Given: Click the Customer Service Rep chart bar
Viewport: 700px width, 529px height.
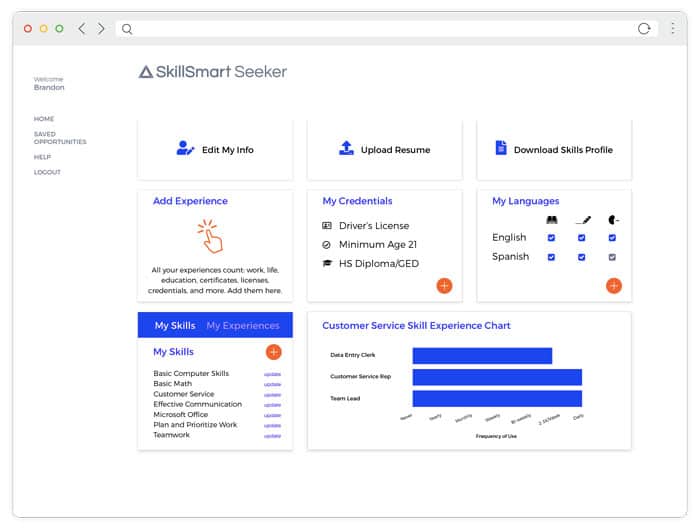Looking at the screenshot, I should click(x=497, y=377).
